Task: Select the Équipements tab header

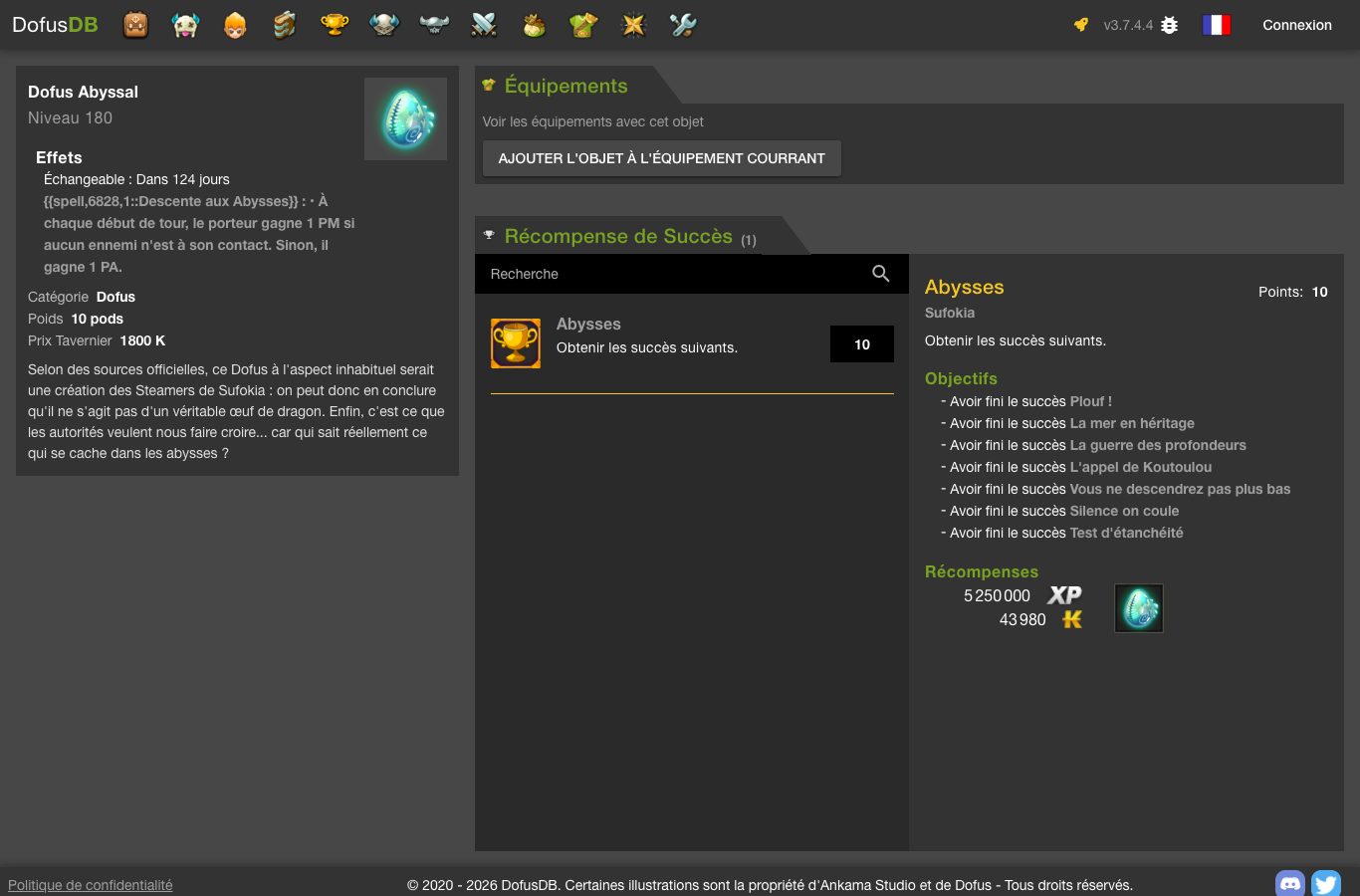Action: (566, 86)
